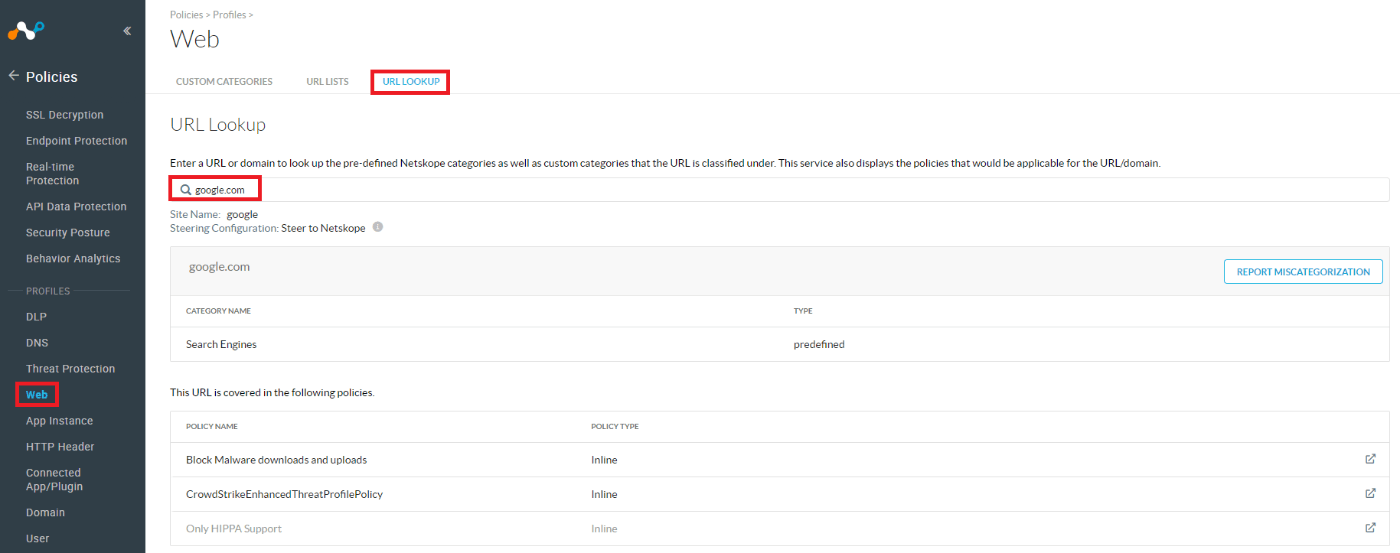1400x553 pixels.
Task: Click the Search Engines category cell
Action: pos(221,344)
